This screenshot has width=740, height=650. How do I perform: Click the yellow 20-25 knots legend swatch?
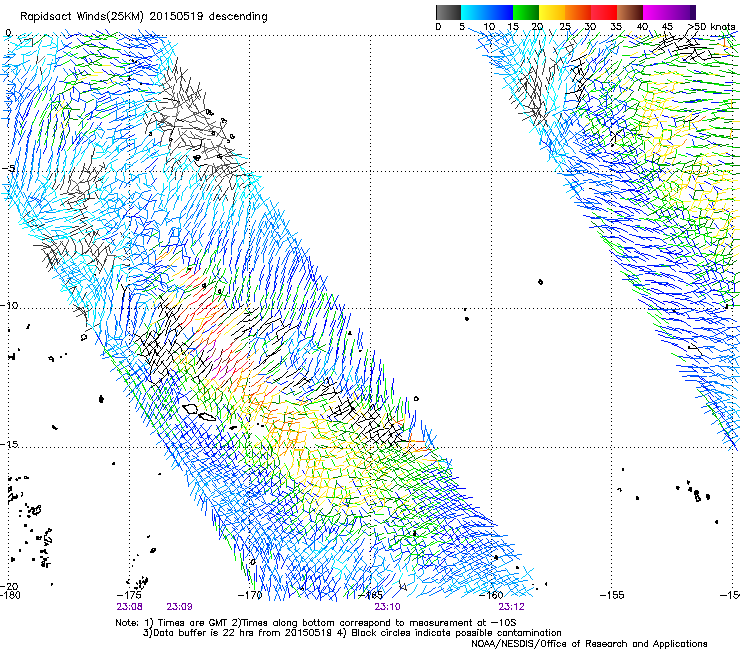tap(552, 12)
